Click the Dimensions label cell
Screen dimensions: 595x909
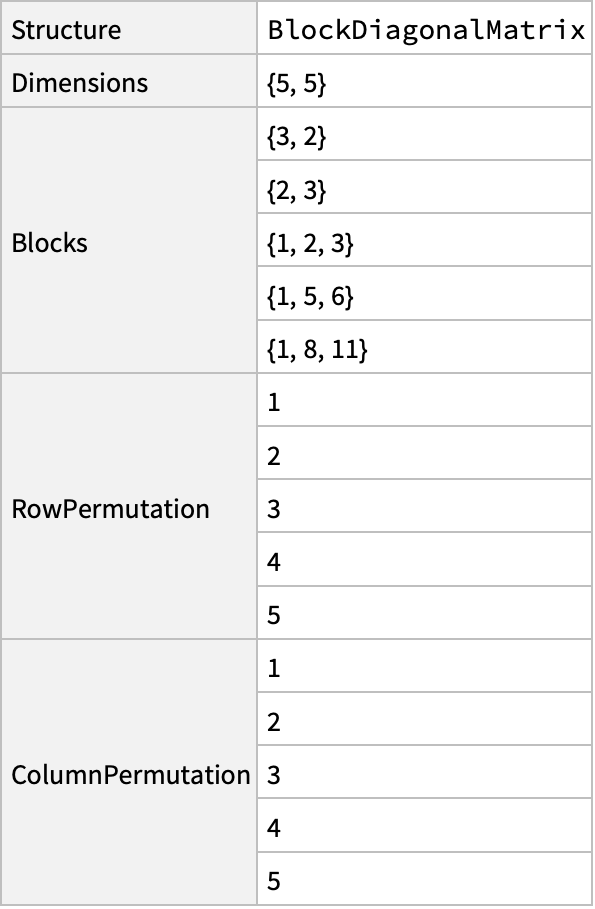point(129,82)
